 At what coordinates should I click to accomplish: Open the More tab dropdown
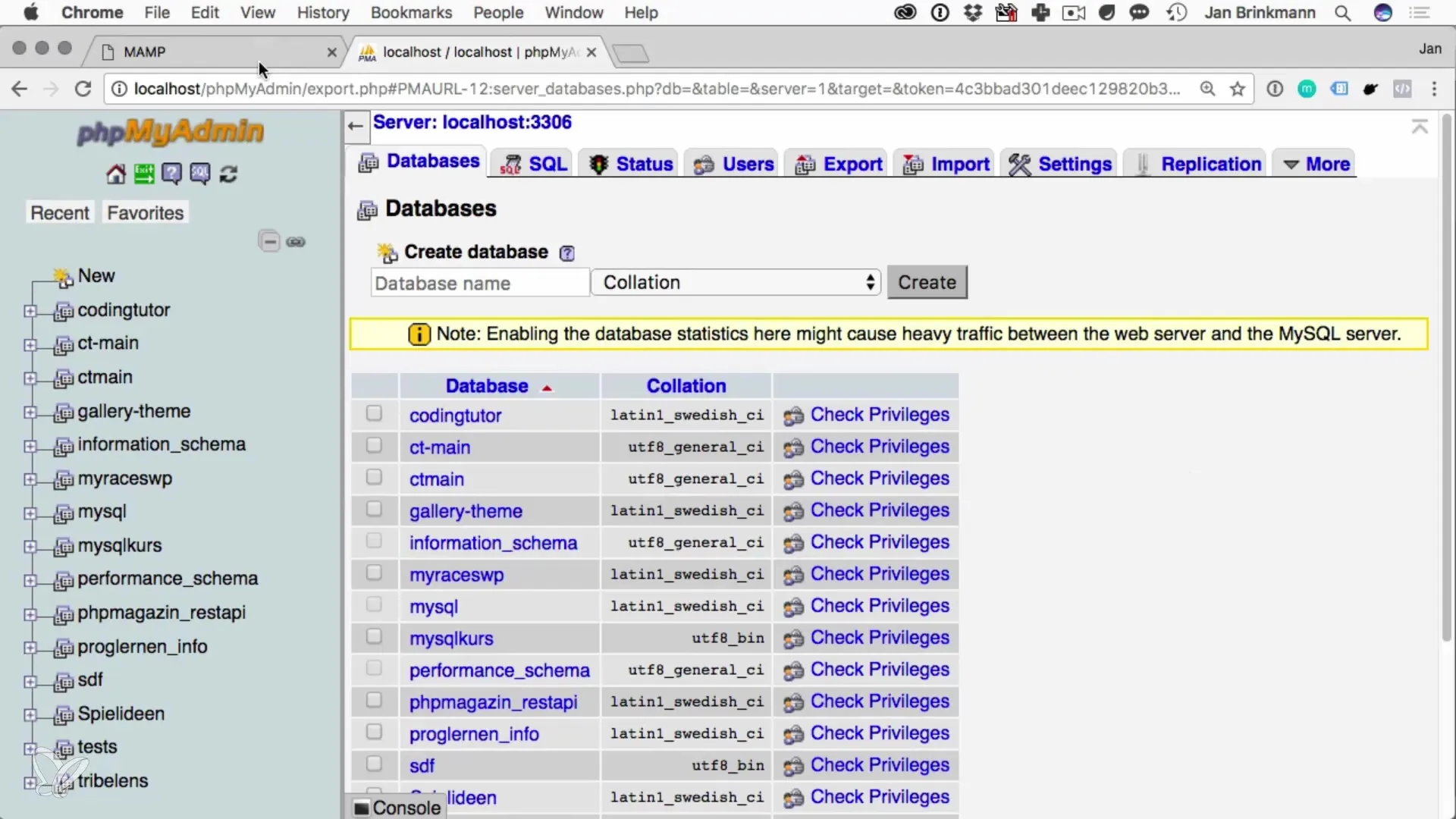coord(1316,164)
